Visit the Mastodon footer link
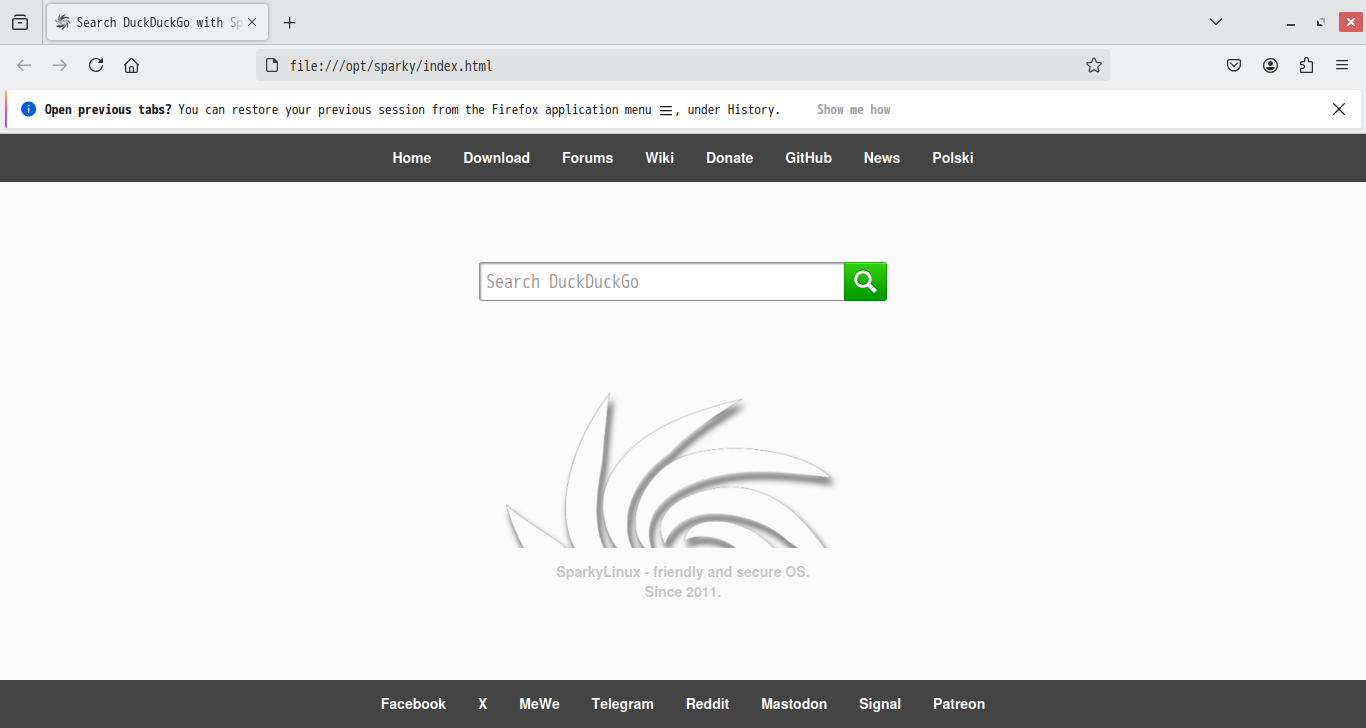The width and height of the screenshot is (1366, 728). coord(794,704)
